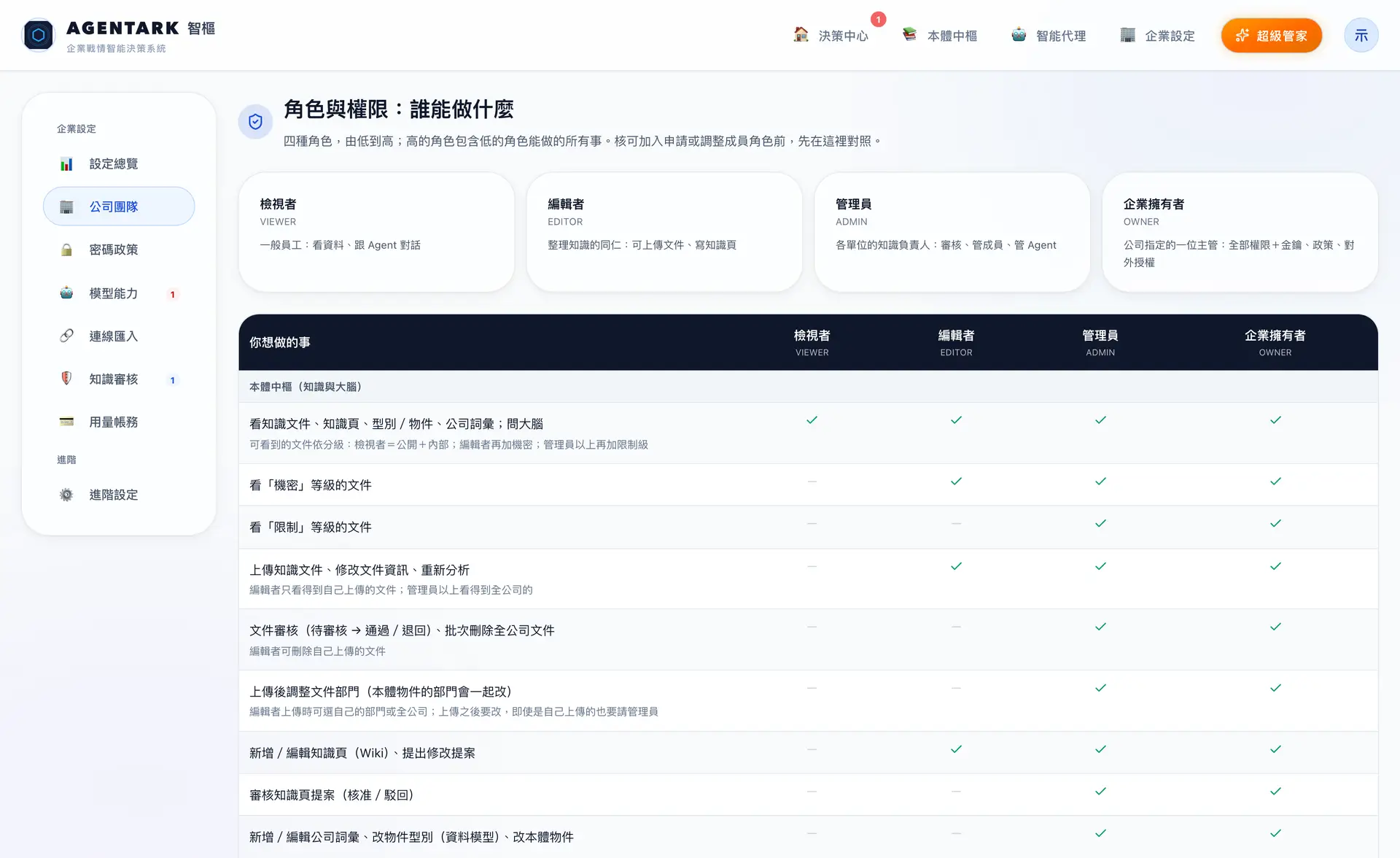Click the bar chart icon beside 設定總覽
This screenshot has height=858, width=1400.
pos(66,164)
